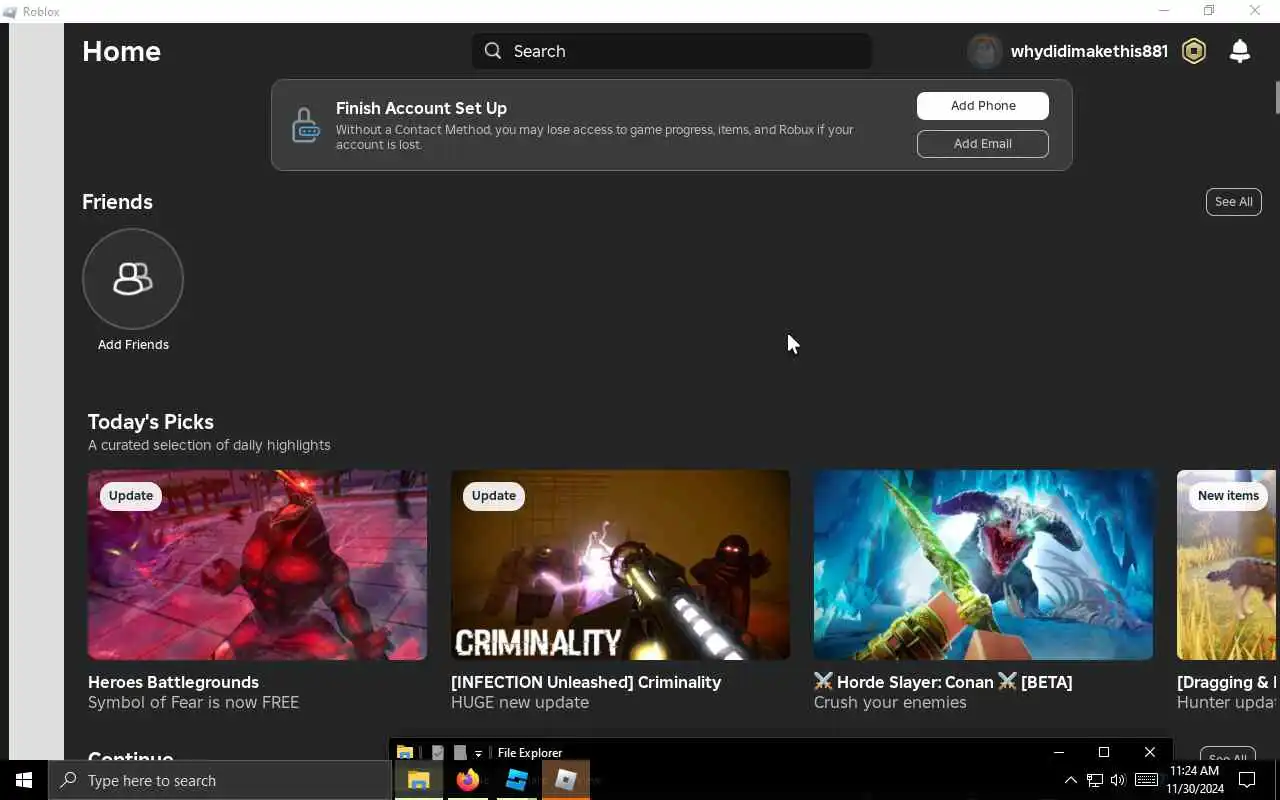Click 'Crush your enemies' text
The width and height of the screenshot is (1280, 800).
[890, 703]
